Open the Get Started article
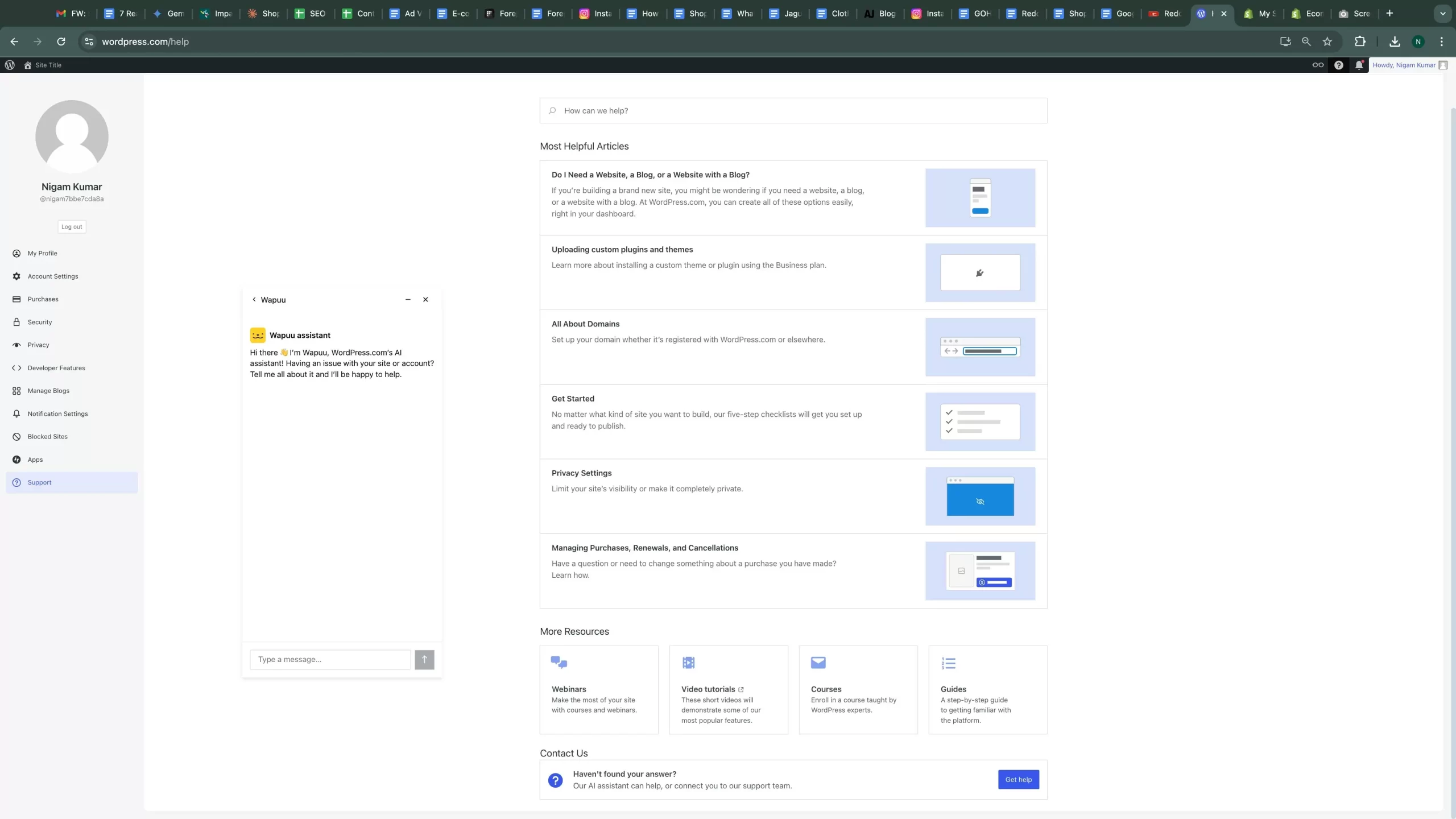Viewport: 1456px width, 819px height. click(x=793, y=421)
